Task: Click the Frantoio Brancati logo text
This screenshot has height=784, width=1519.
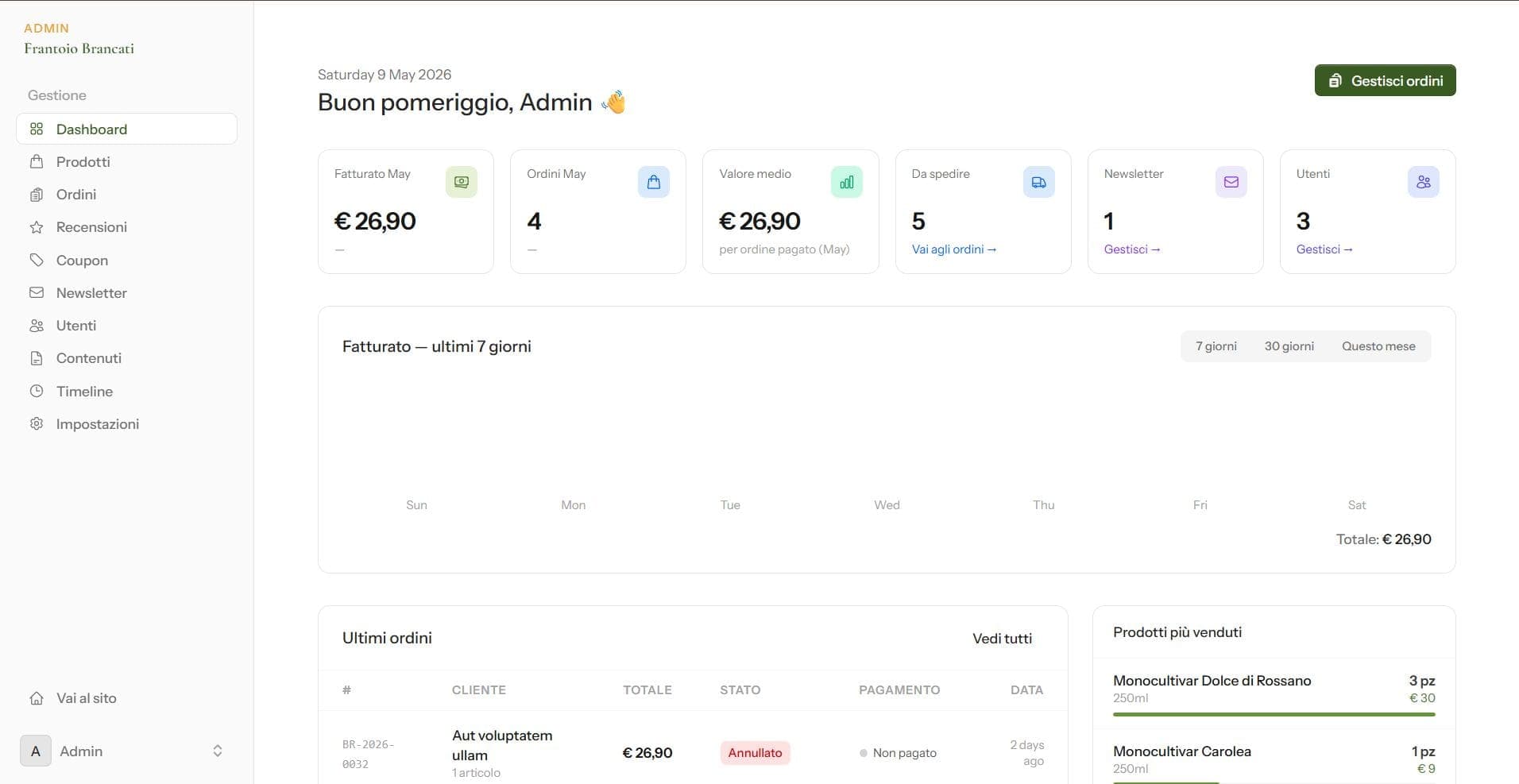Action: pyautogui.click(x=79, y=48)
